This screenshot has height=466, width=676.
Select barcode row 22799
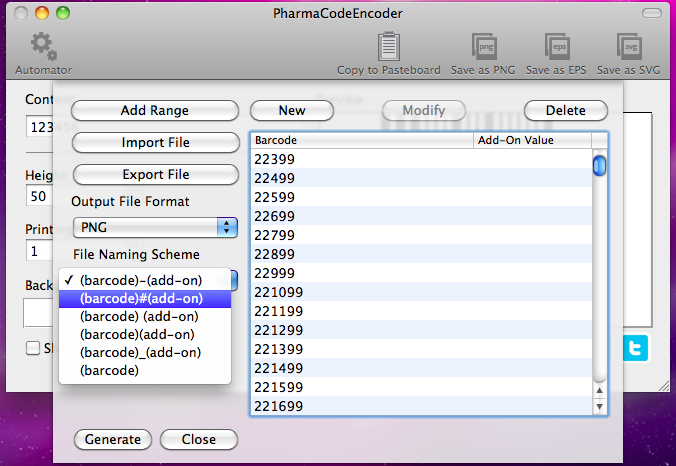(421, 235)
